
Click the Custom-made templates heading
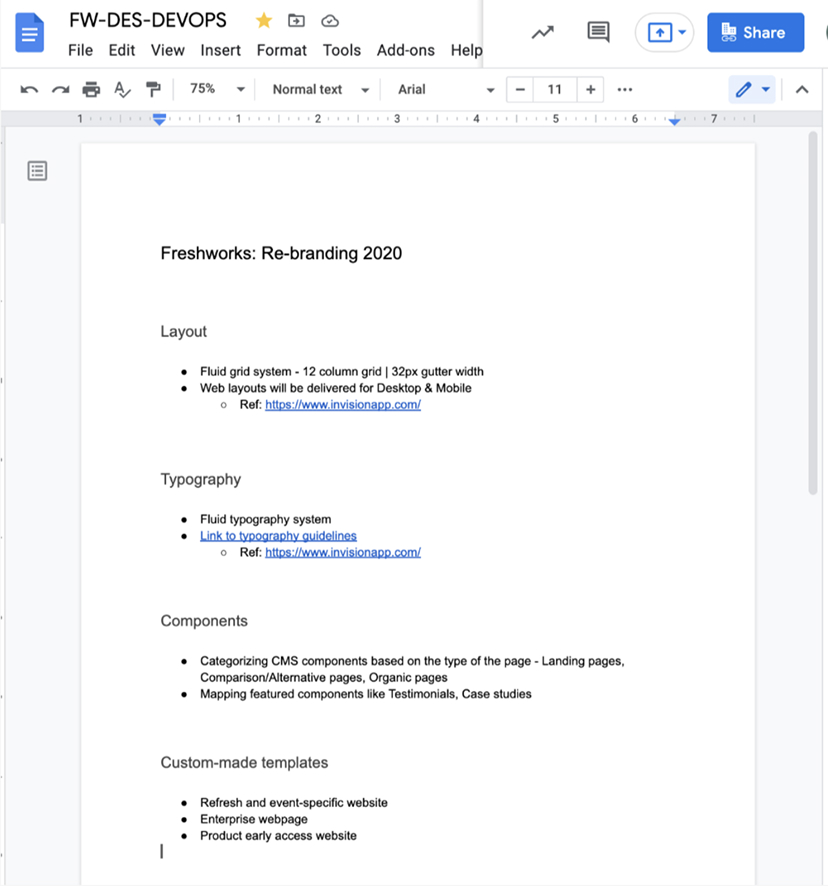pos(244,763)
